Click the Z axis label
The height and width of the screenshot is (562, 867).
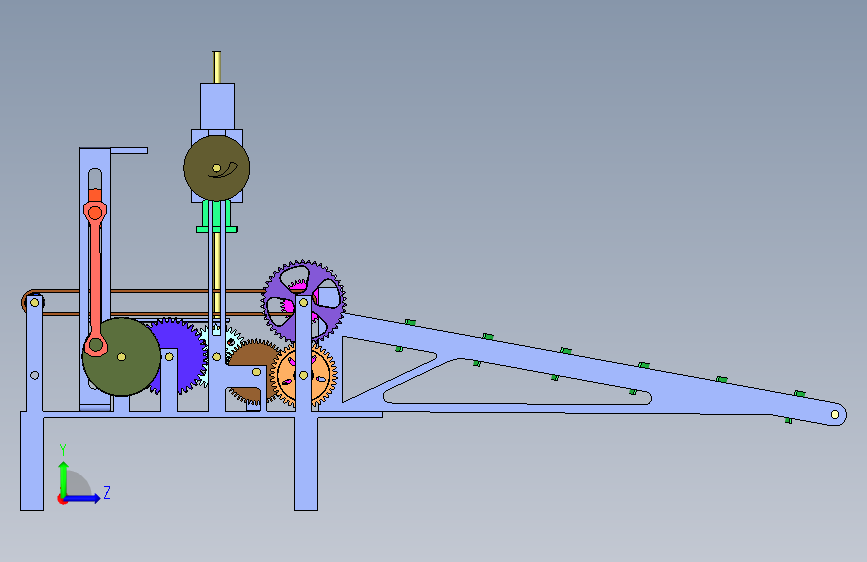tap(107, 492)
